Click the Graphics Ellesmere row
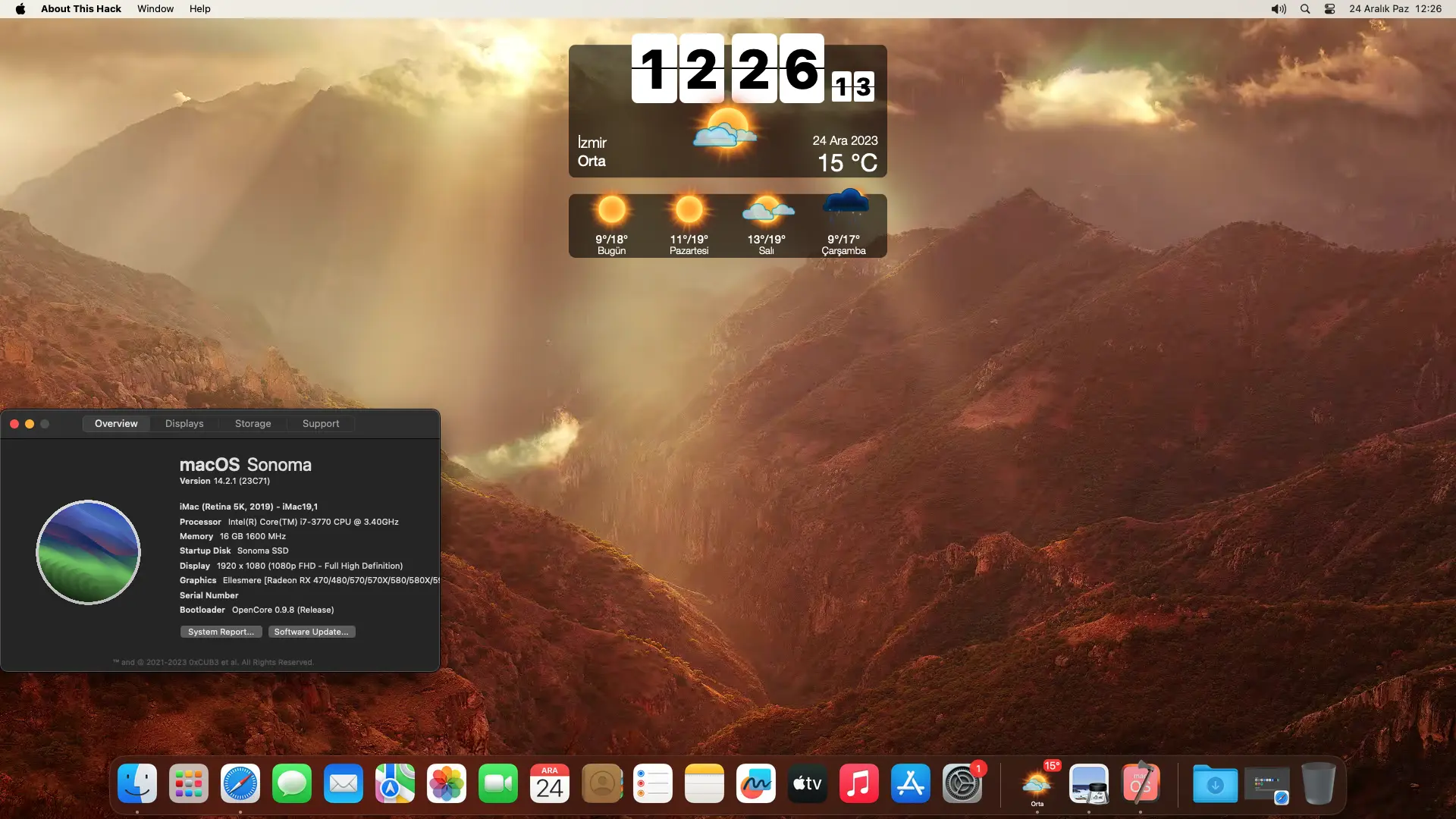 pos(309,580)
